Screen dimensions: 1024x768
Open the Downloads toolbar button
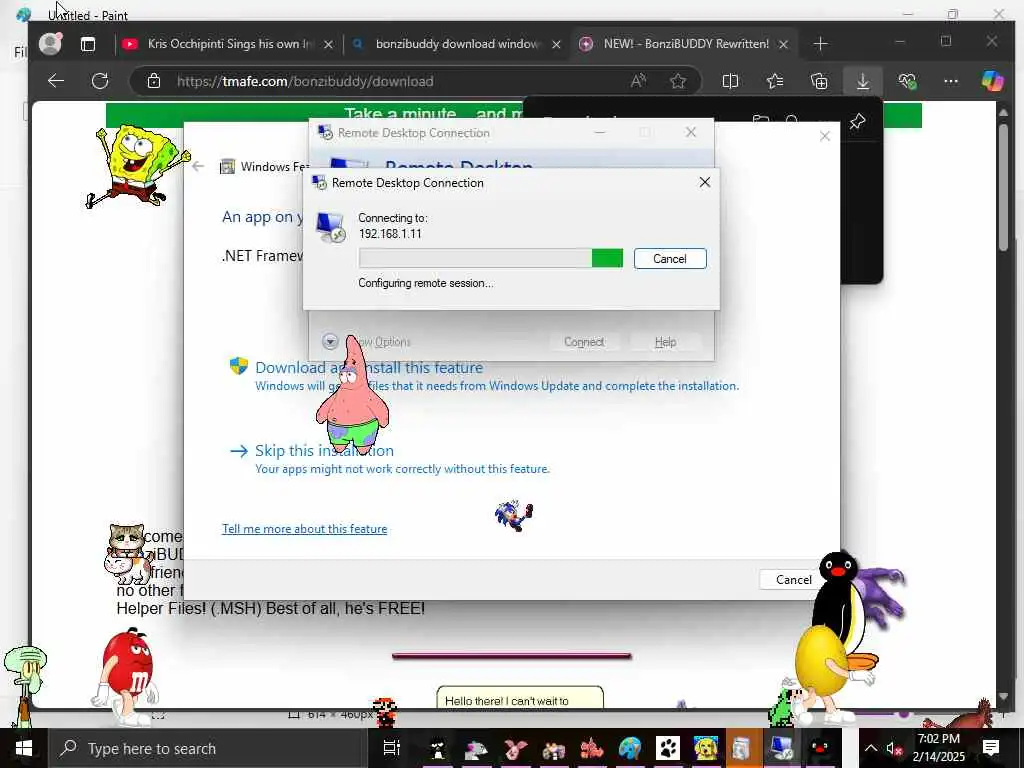coord(863,81)
